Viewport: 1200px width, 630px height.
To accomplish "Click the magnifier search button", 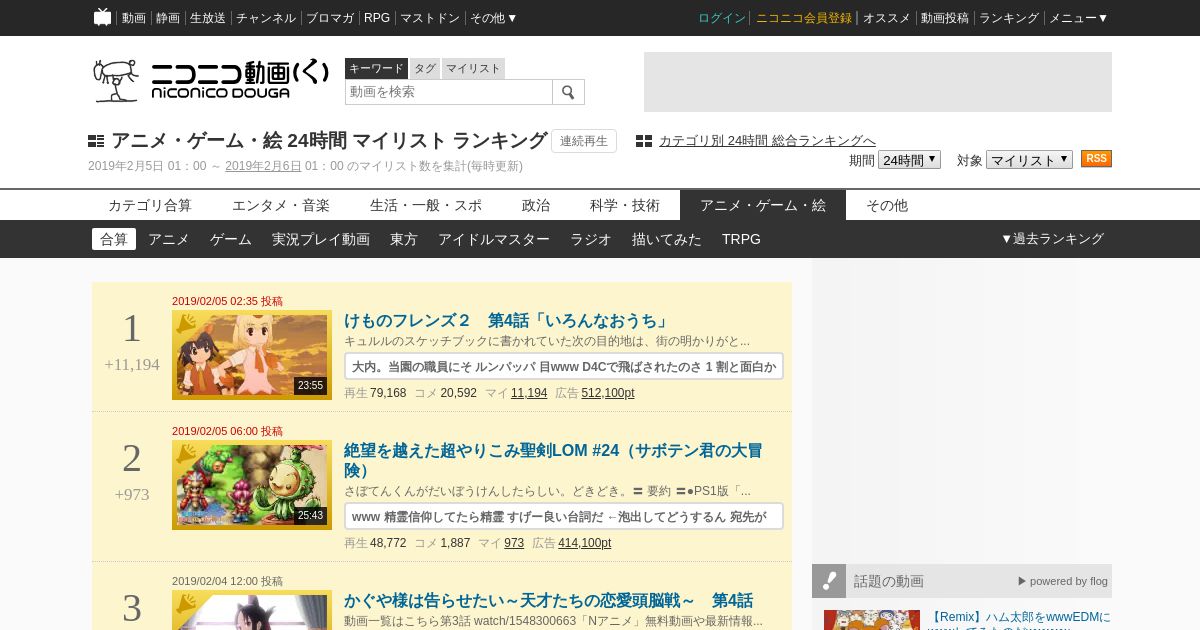I will [568, 92].
